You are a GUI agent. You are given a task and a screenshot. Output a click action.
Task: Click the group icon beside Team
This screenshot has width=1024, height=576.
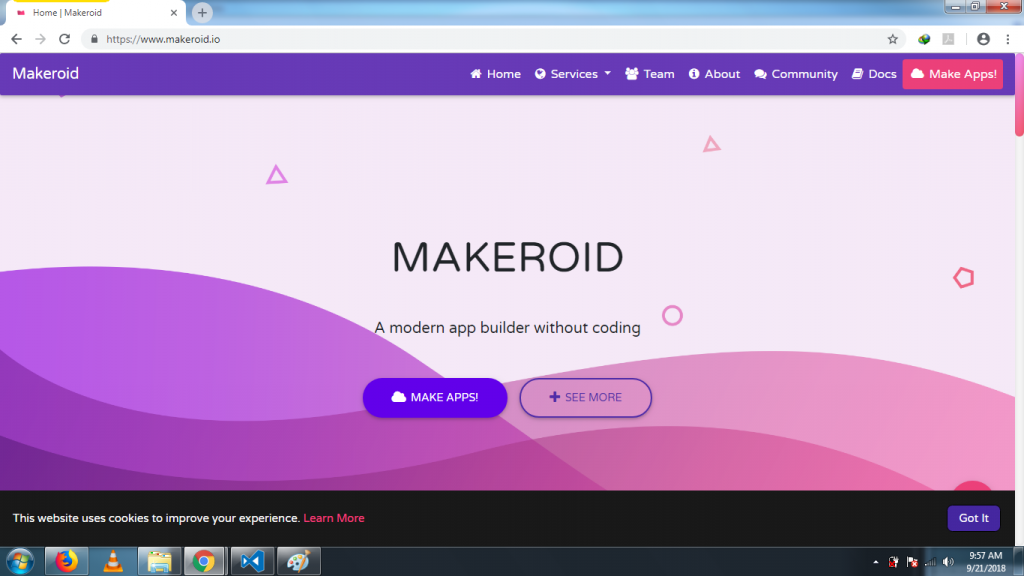coord(632,74)
